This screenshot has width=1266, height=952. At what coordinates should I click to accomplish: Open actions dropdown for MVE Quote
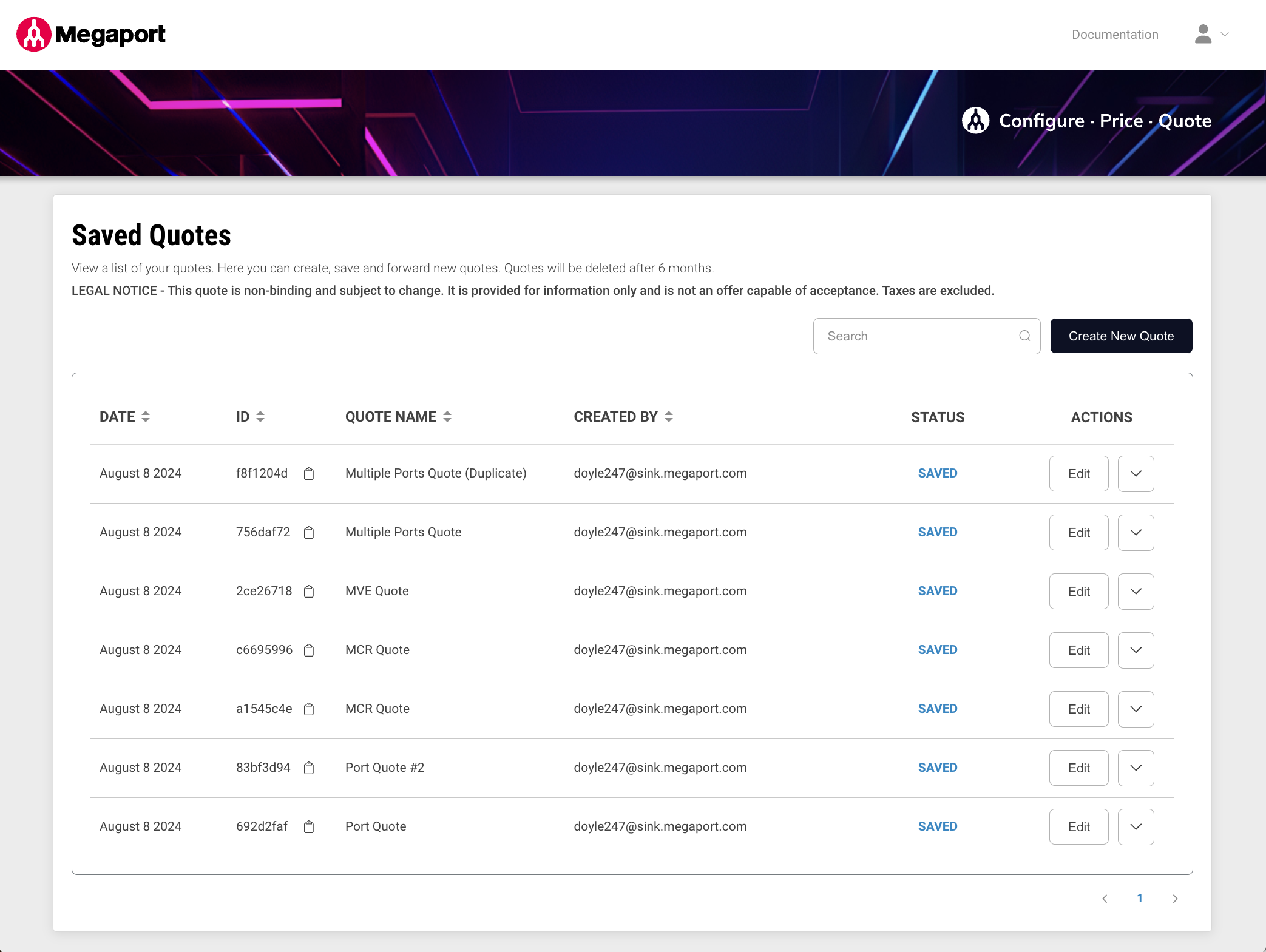(1136, 592)
